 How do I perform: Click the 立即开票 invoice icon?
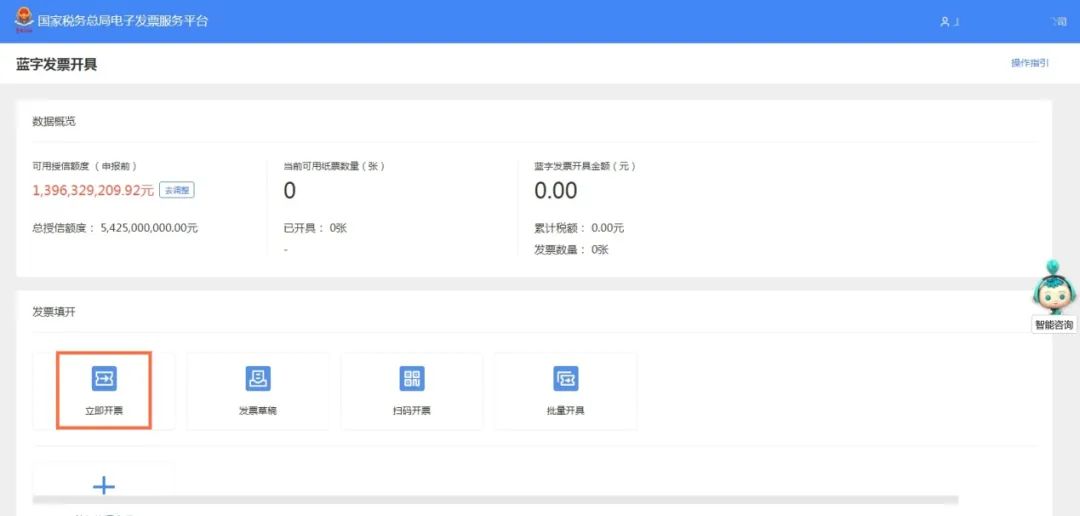[x=104, y=378]
